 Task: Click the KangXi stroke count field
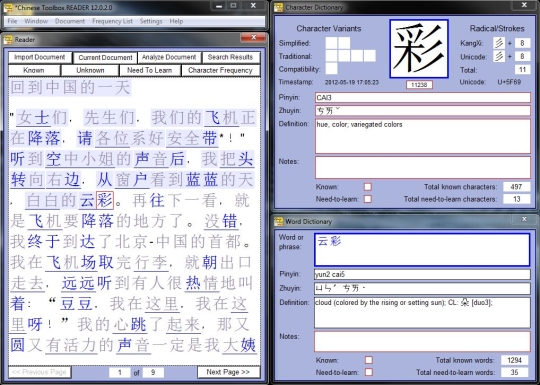[x=522, y=43]
